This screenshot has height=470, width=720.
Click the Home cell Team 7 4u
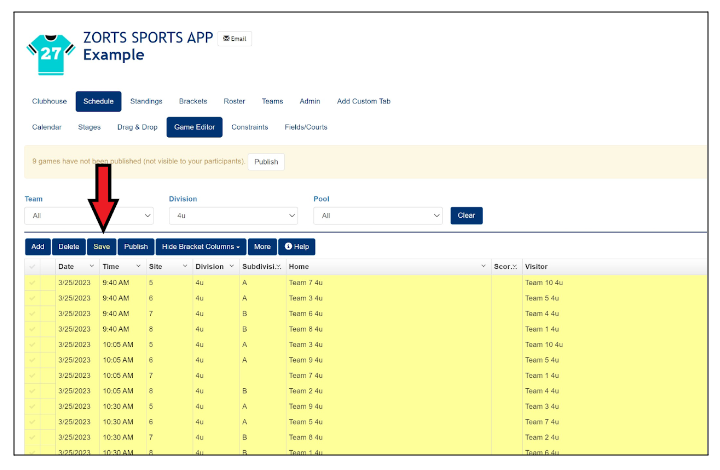pos(306,283)
